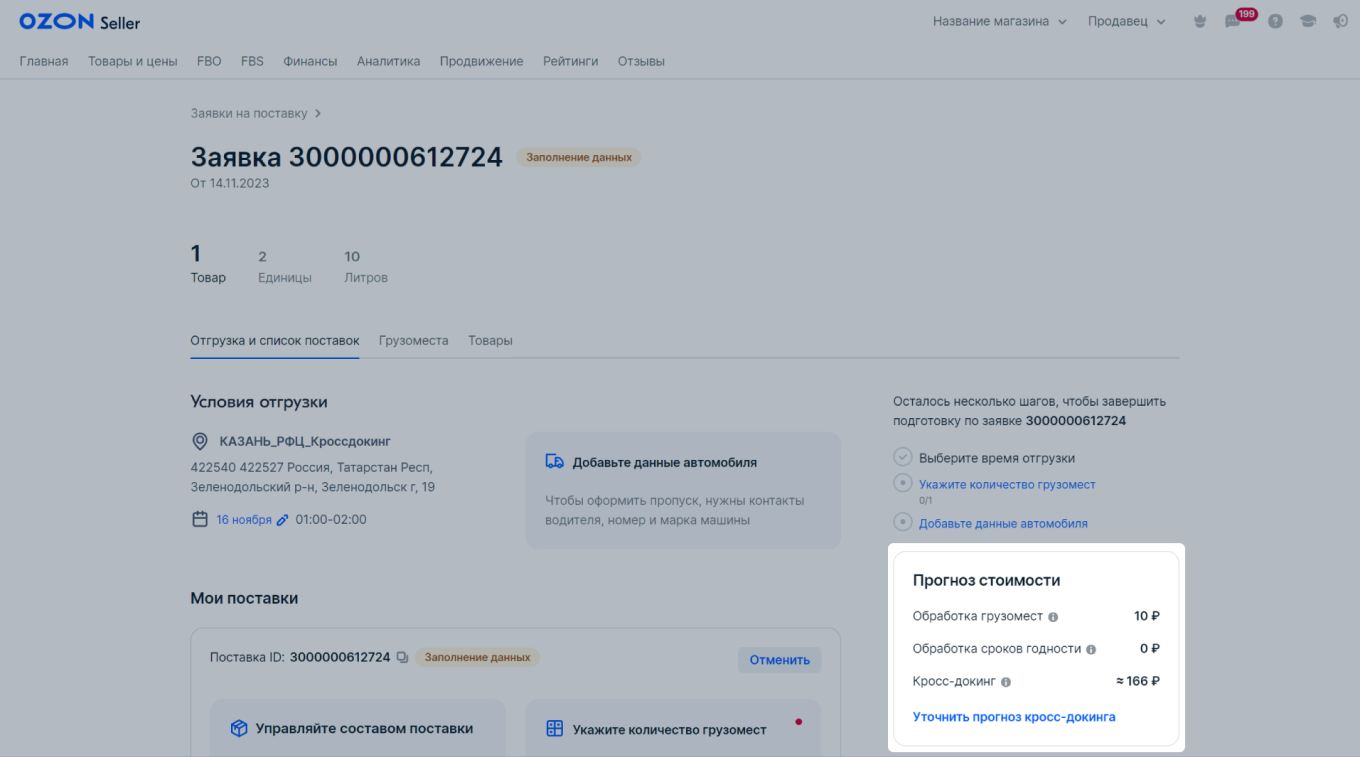Image resolution: width=1360 pixels, height=757 pixels.
Task: Click step circle next to Добавьте данные автомобиля
Action: click(903, 522)
